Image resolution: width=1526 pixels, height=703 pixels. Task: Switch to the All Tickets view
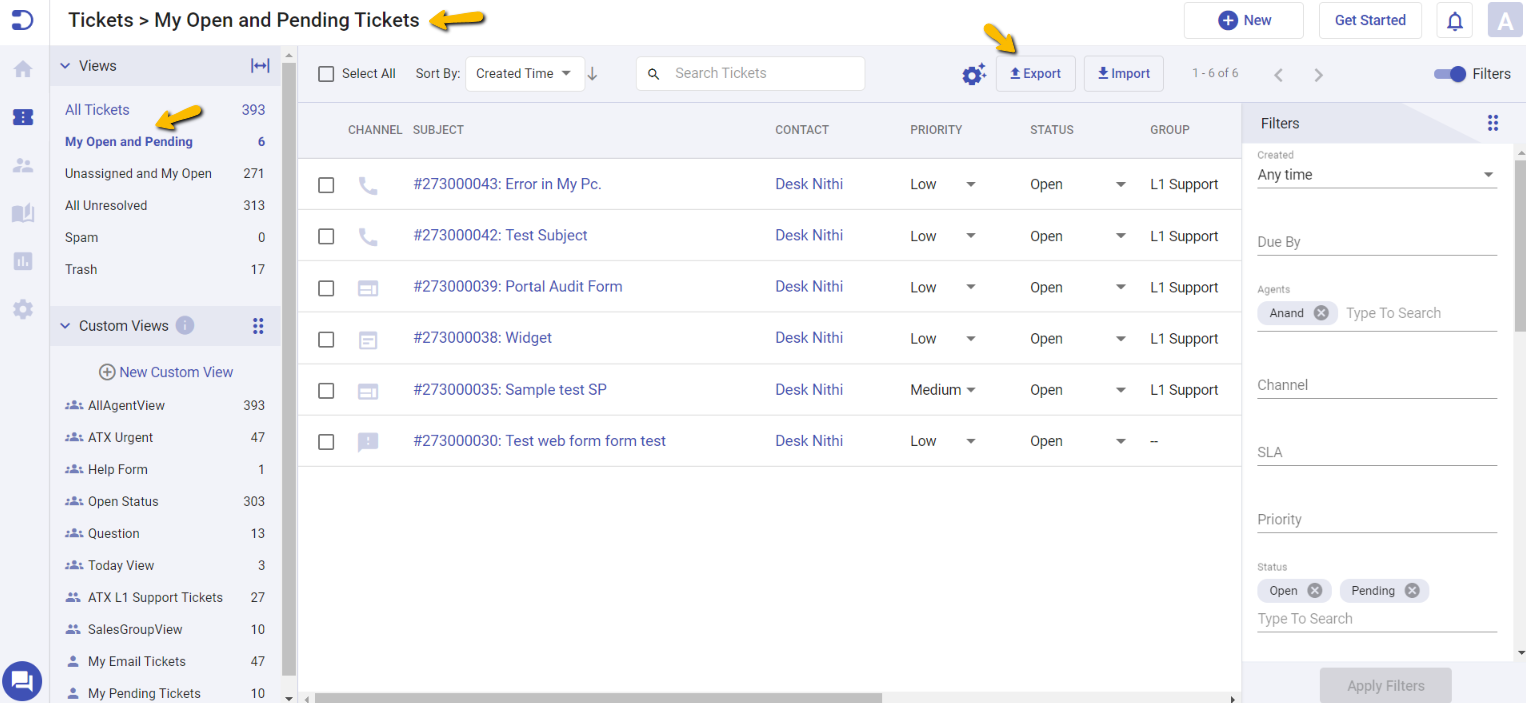tap(96, 109)
